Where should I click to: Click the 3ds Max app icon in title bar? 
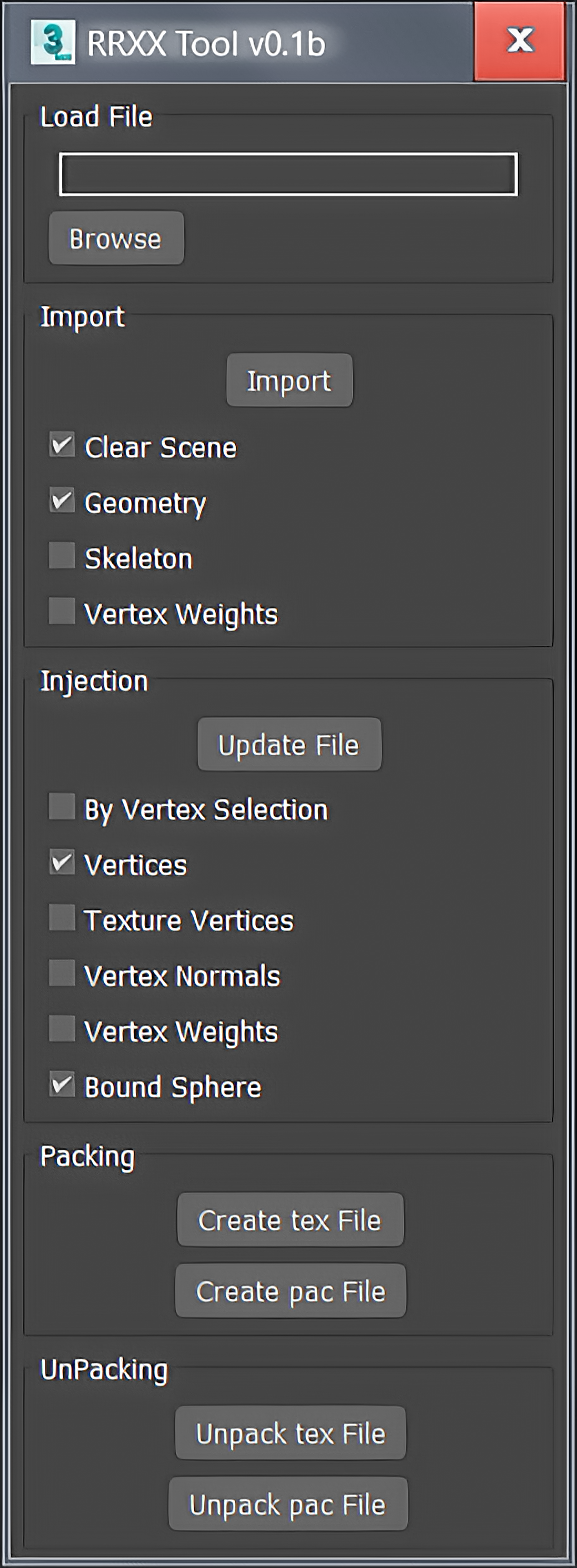[53, 42]
